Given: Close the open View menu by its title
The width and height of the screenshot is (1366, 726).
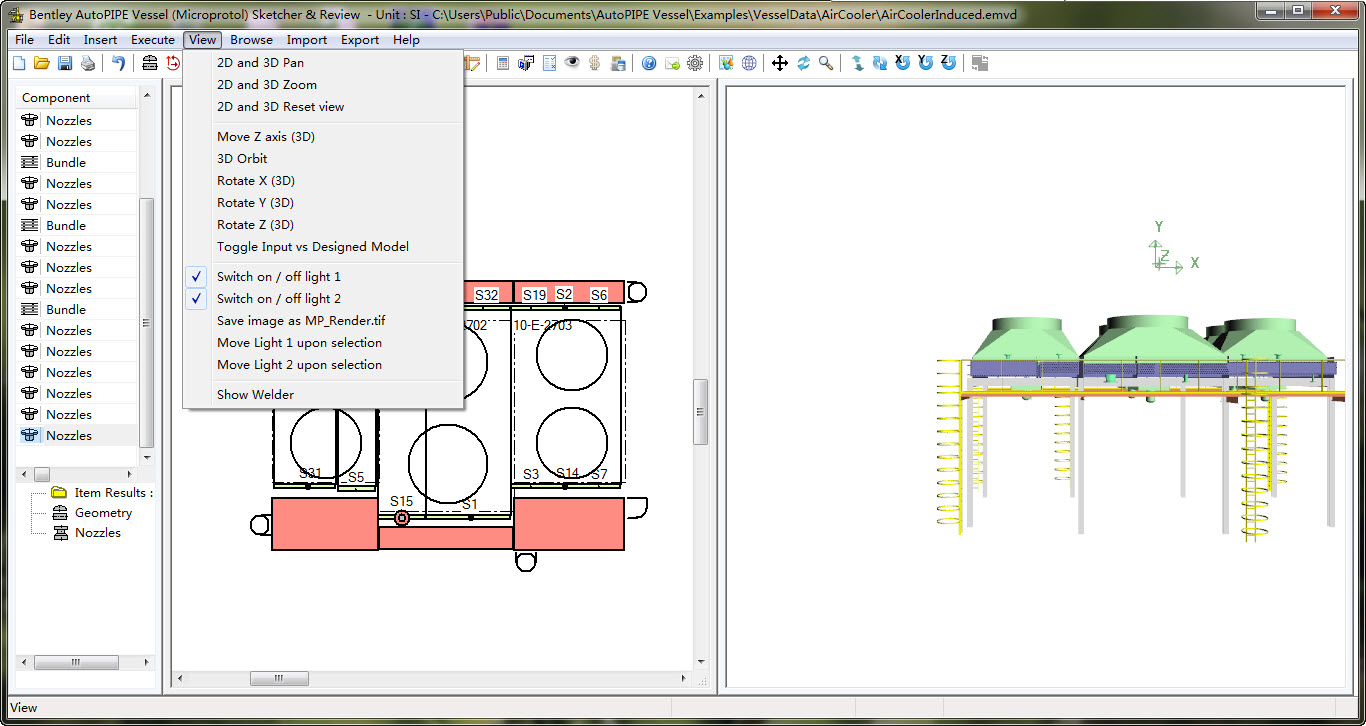Looking at the screenshot, I should tap(202, 40).
